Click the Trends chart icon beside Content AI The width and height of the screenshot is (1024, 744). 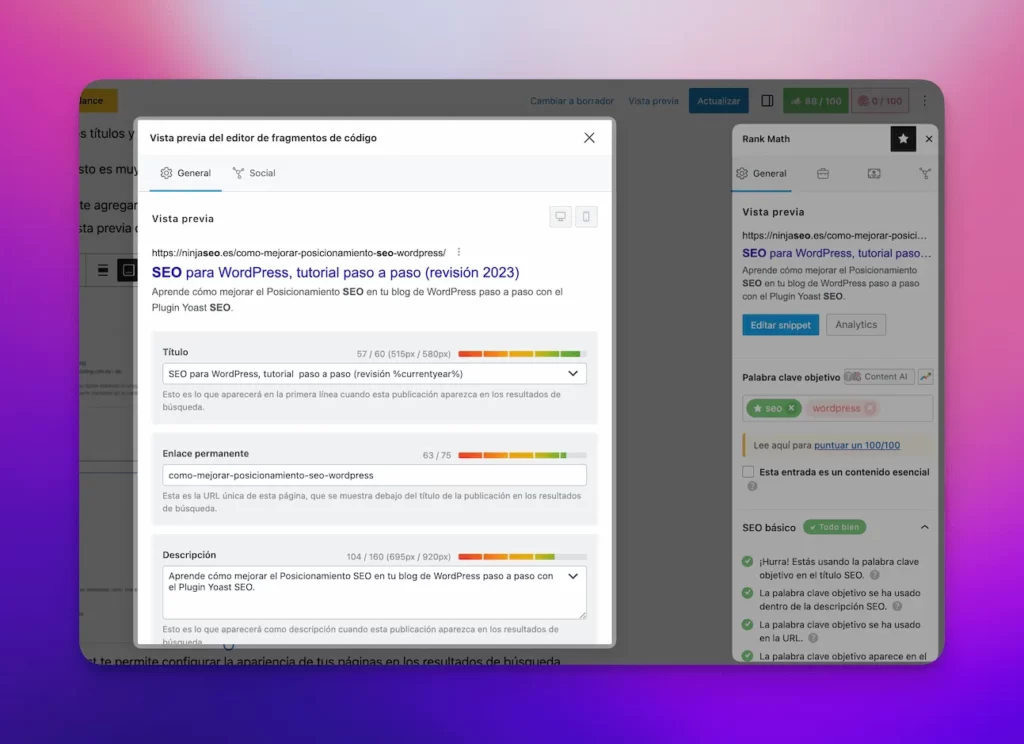click(925, 377)
